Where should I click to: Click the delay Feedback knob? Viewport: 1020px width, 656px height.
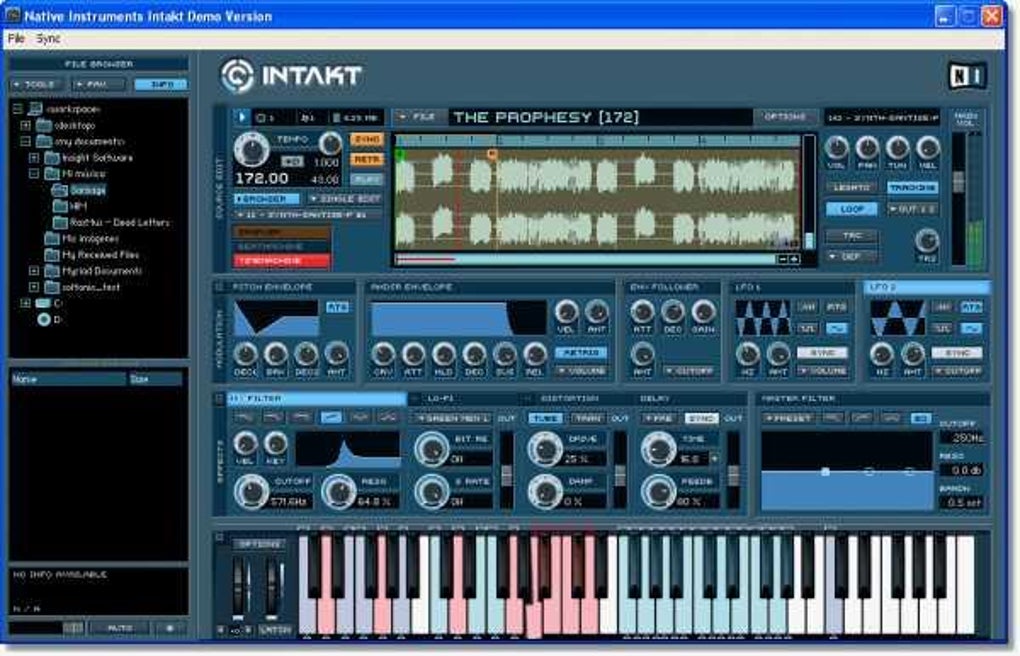pos(658,492)
